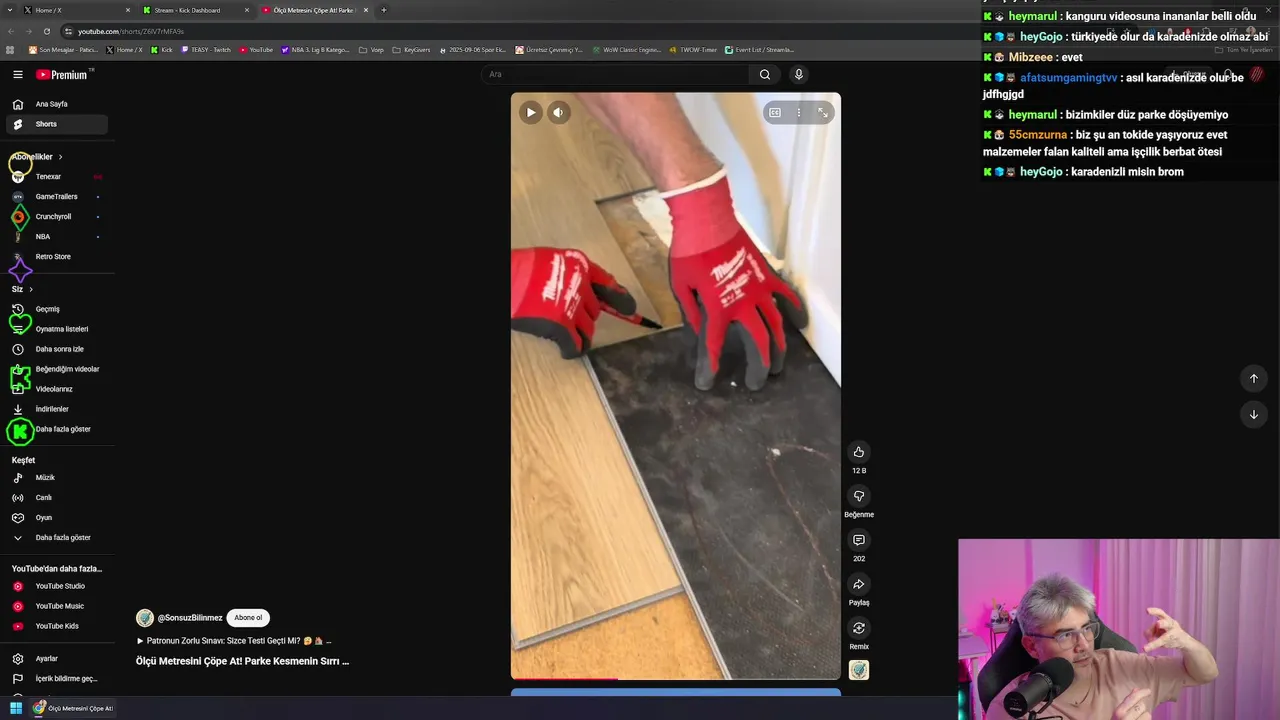Open the YouTube hamburger guide menu

[17, 75]
